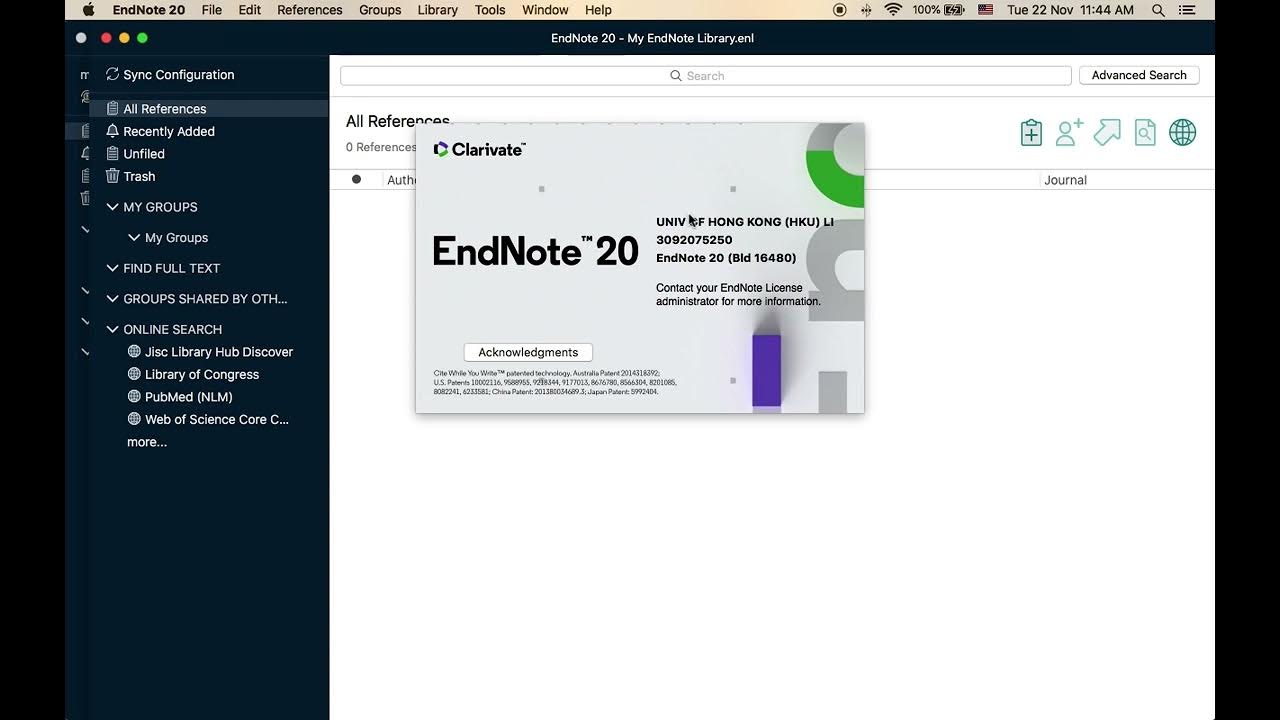Viewport: 1280px width, 720px height.
Task: Click the New Reference toolbar icon
Action: [x=1031, y=132]
